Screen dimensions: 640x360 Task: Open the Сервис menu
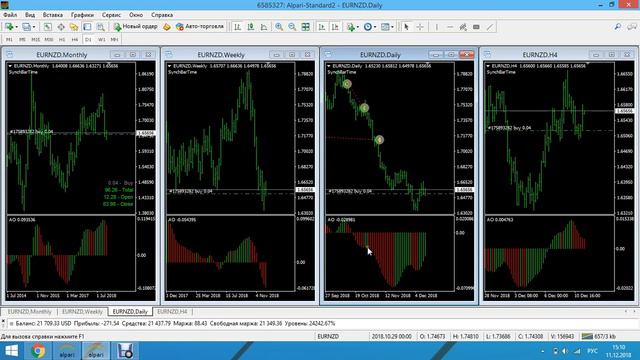tap(111, 15)
